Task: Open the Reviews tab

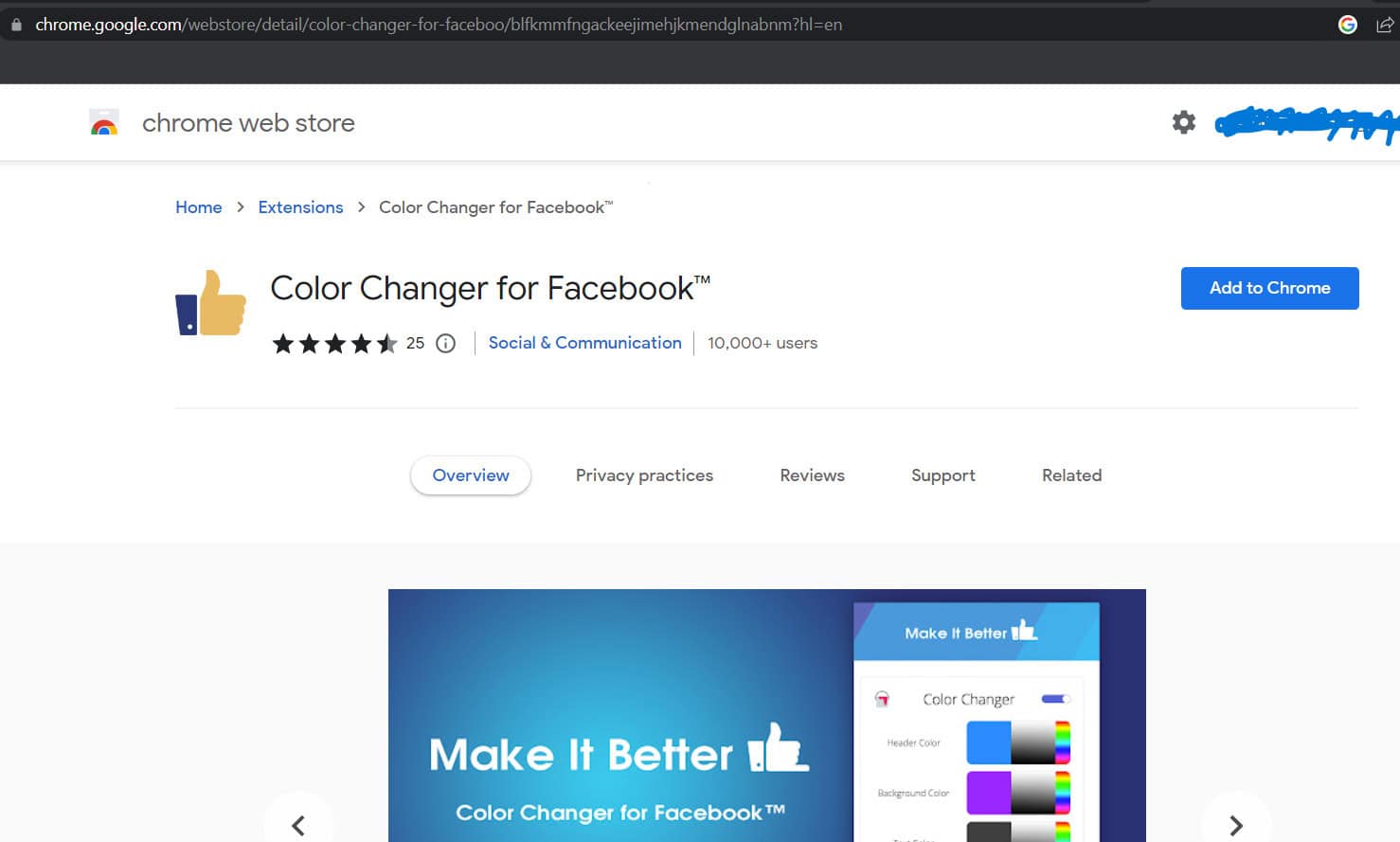Action: click(x=812, y=475)
